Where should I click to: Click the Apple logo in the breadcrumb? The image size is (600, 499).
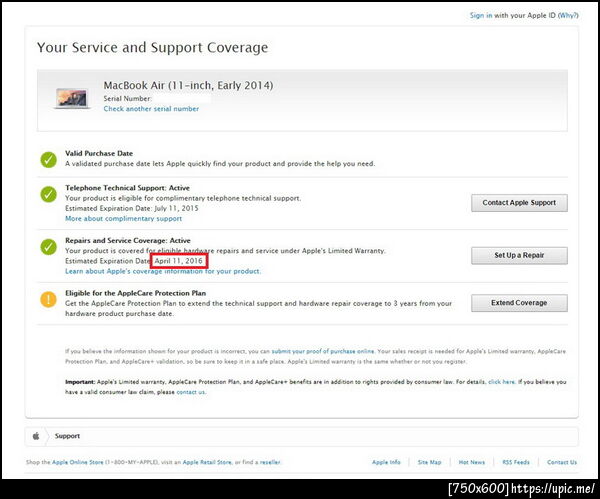[x=36, y=436]
